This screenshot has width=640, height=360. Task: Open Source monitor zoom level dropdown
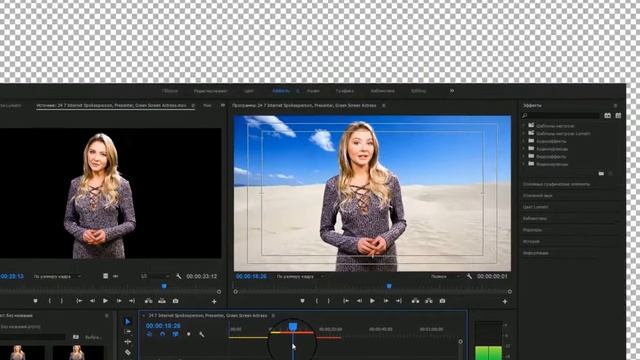pos(57,276)
